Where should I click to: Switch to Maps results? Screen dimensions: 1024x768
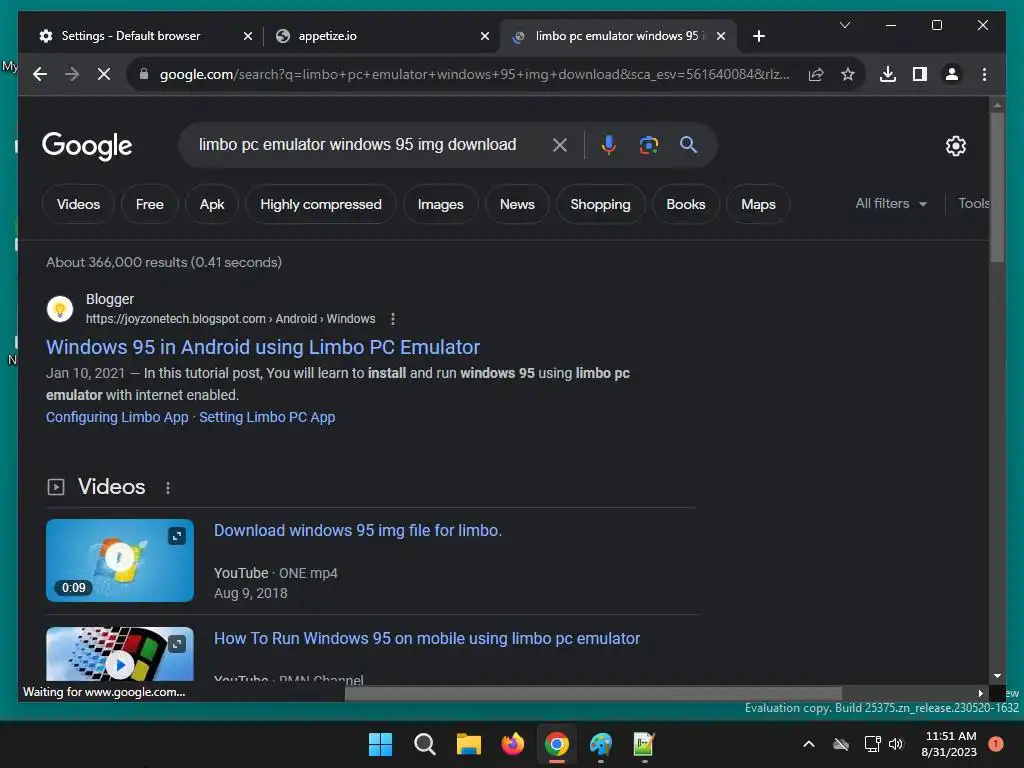pyautogui.click(x=758, y=204)
